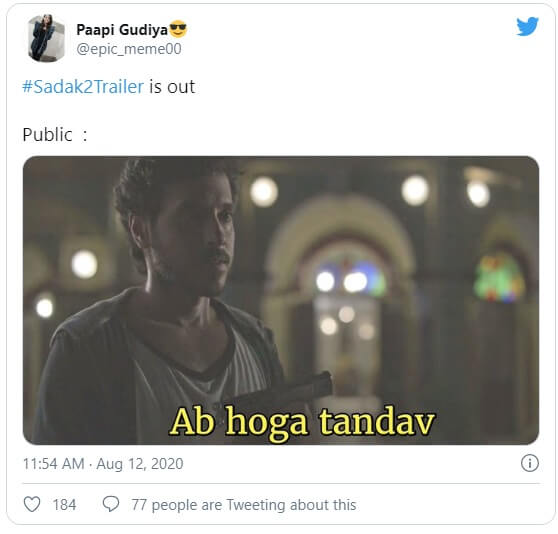
Task: Click the "Public :" line of the tweet
Action: click(55, 135)
